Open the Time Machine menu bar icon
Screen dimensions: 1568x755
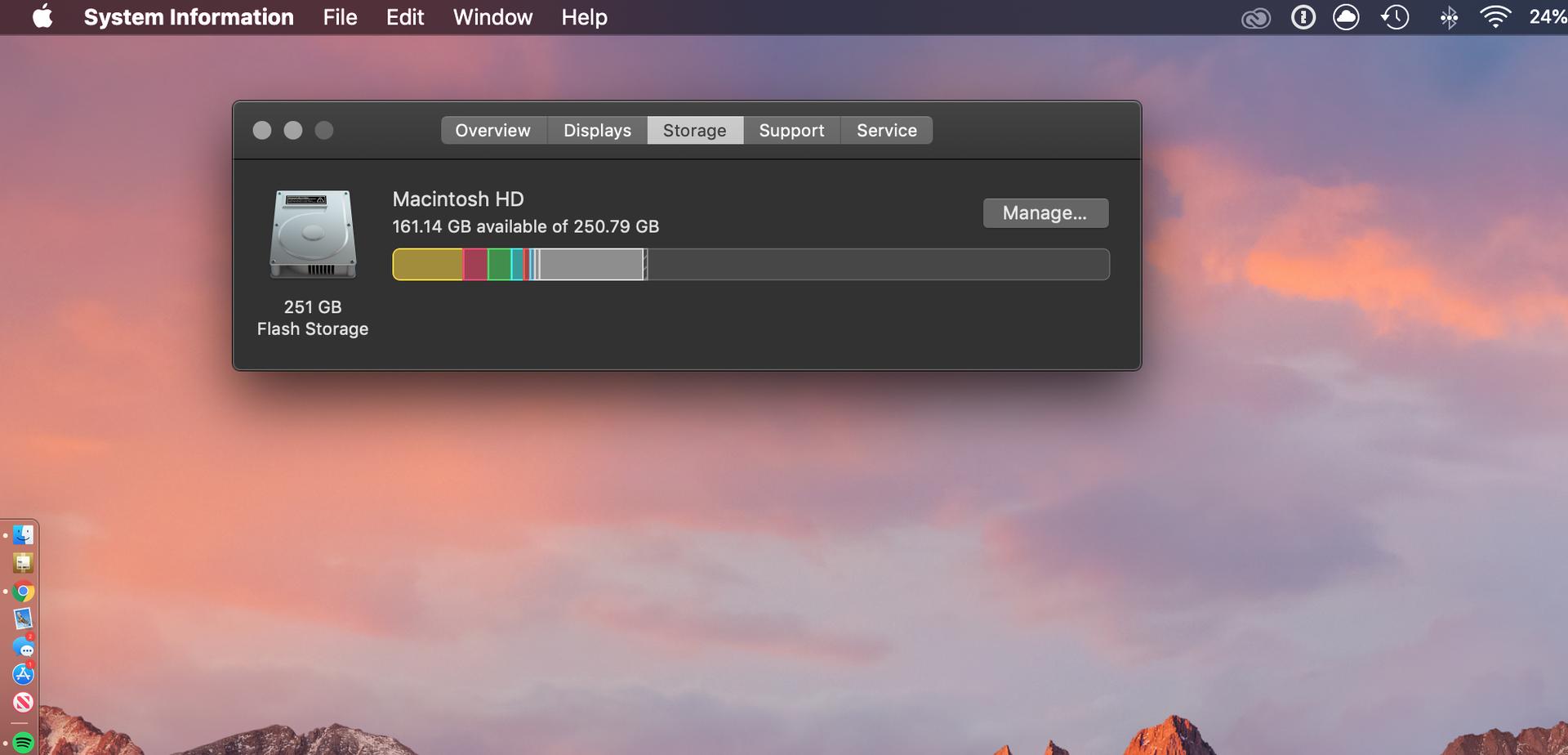[x=1395, y=17]
